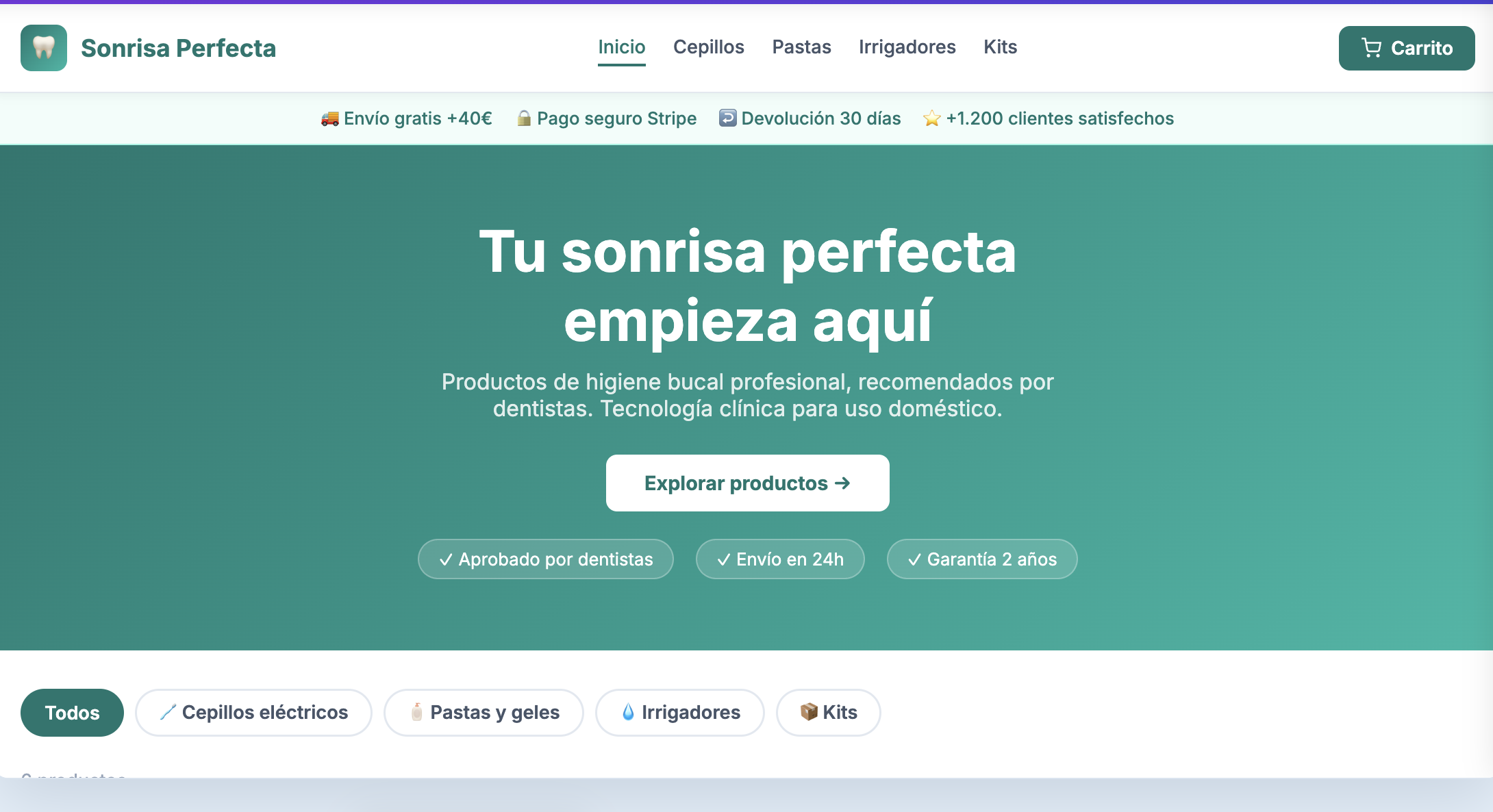1493x812 pixels.
Task: Filter by Kits category chip
Action: tap(828, 713)
